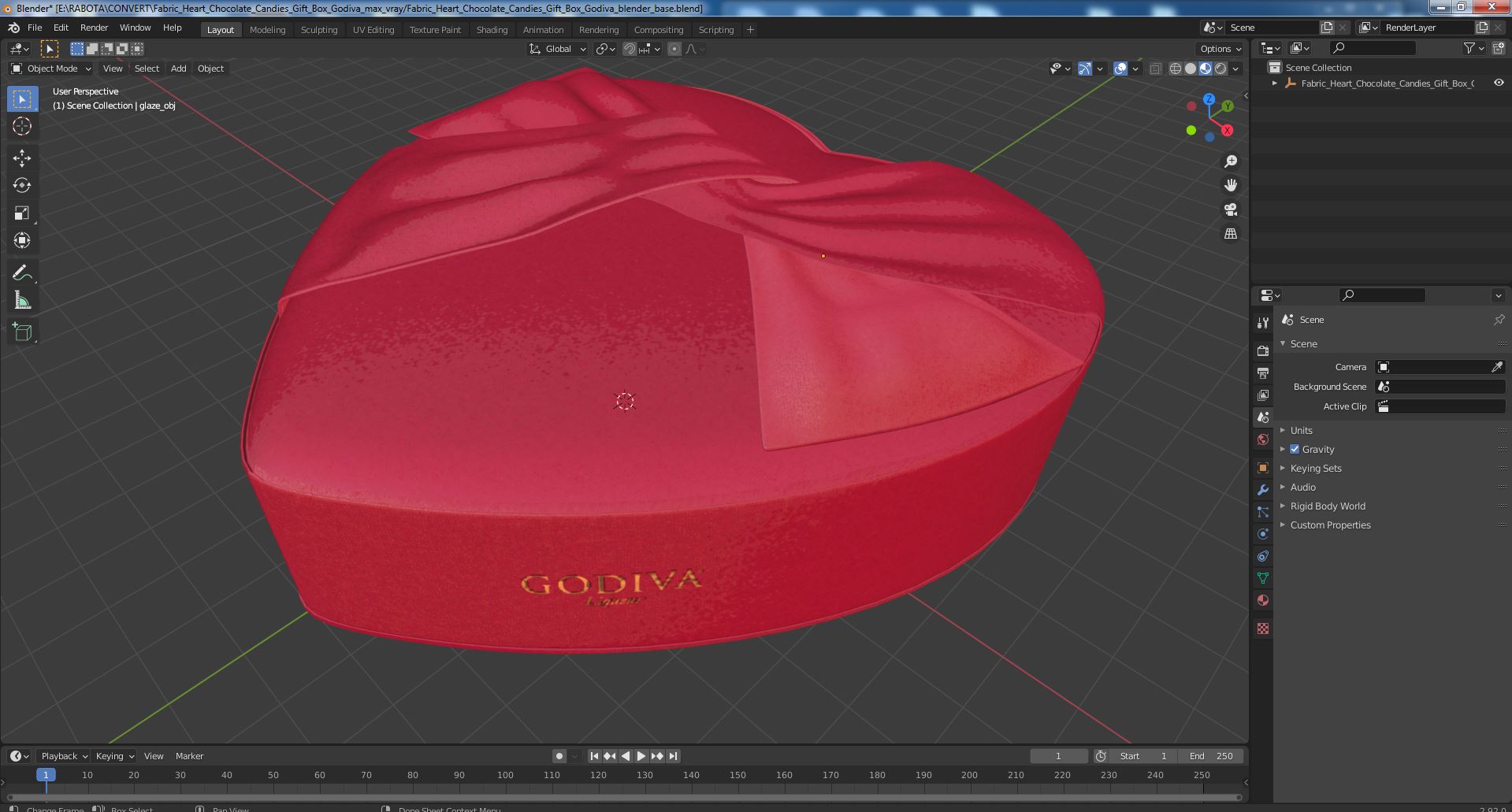This screenshot has height=812, width=1512.
Task: Open the View Layer properties tab
Action: pyautogui.click(x=1263, y=395)
